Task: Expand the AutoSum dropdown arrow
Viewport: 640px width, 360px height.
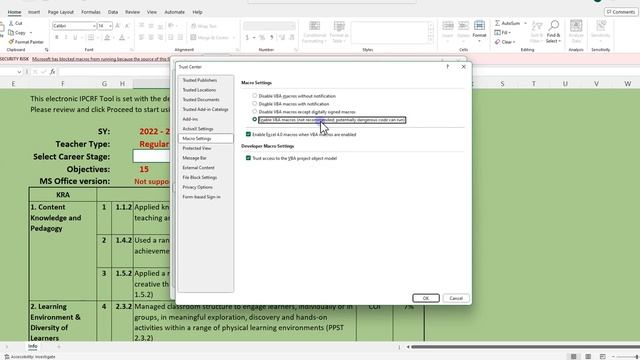Action: (x=525, y=23)
